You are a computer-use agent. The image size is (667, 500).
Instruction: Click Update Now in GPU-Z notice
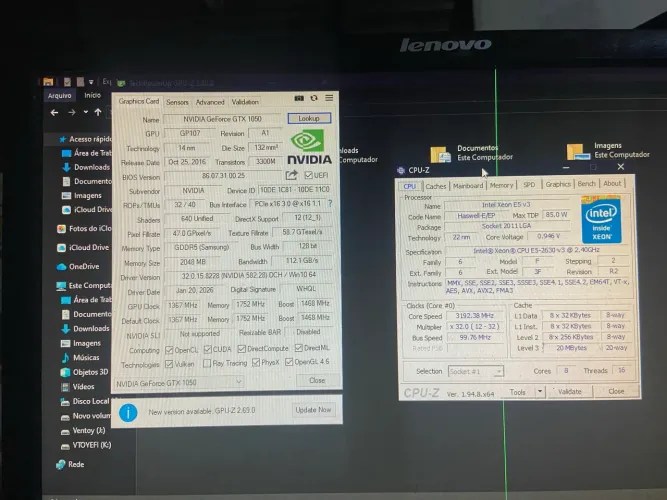point(313,410)
